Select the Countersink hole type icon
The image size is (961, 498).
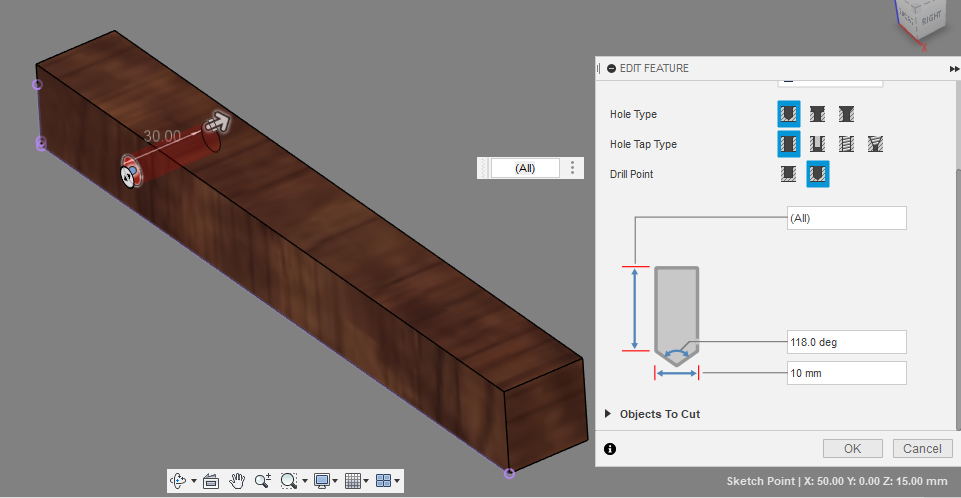click(846, 114)
